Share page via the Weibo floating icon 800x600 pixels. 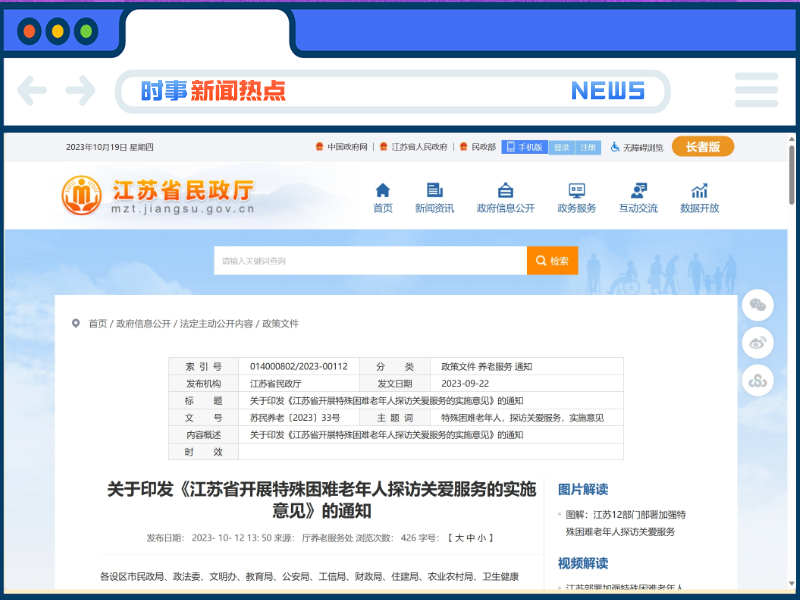pos(757,343)
